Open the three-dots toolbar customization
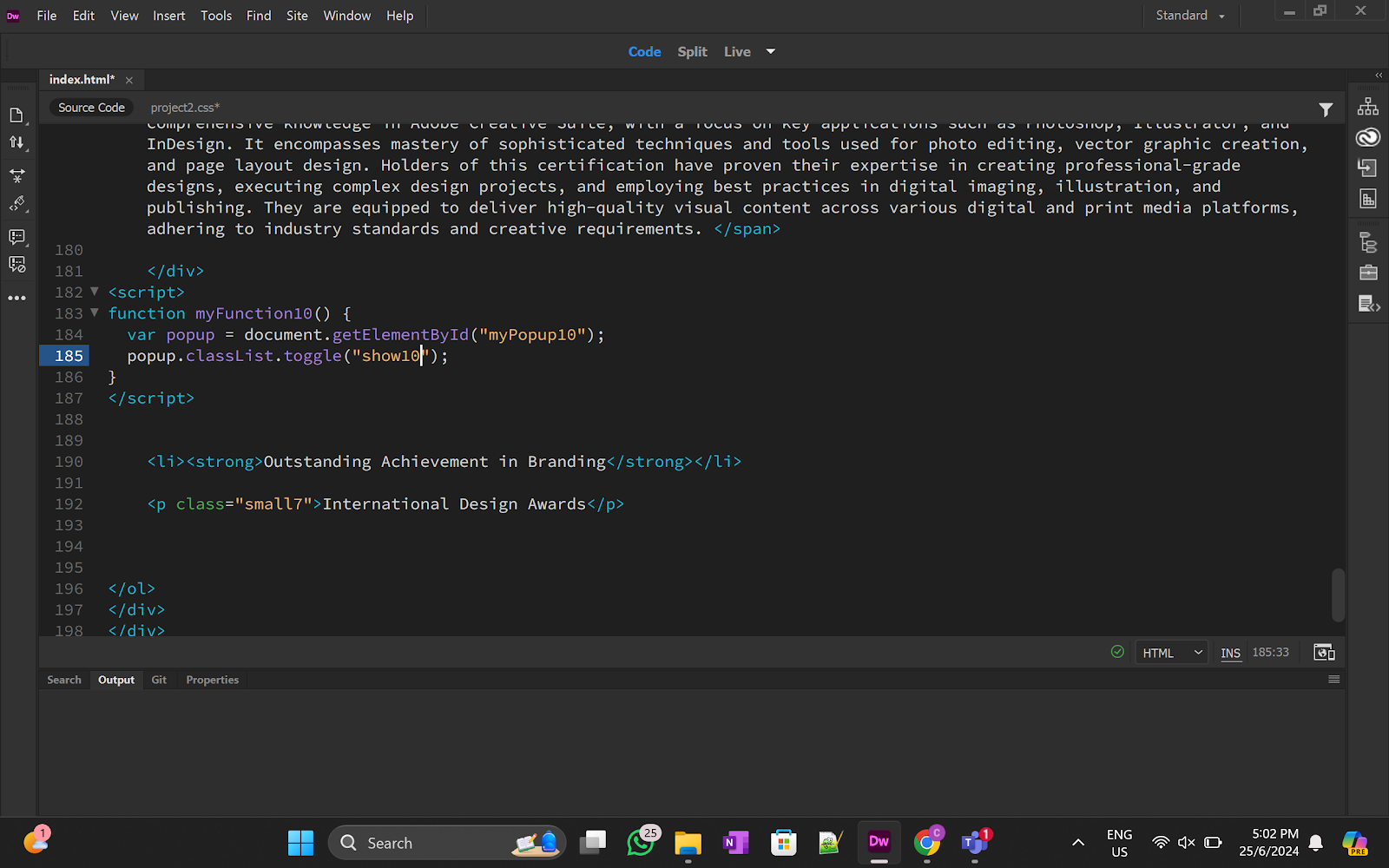 [x=16, y=298]
